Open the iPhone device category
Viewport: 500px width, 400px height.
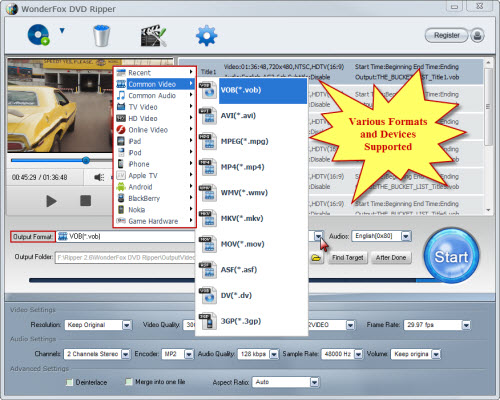click(x=155, y=164)
